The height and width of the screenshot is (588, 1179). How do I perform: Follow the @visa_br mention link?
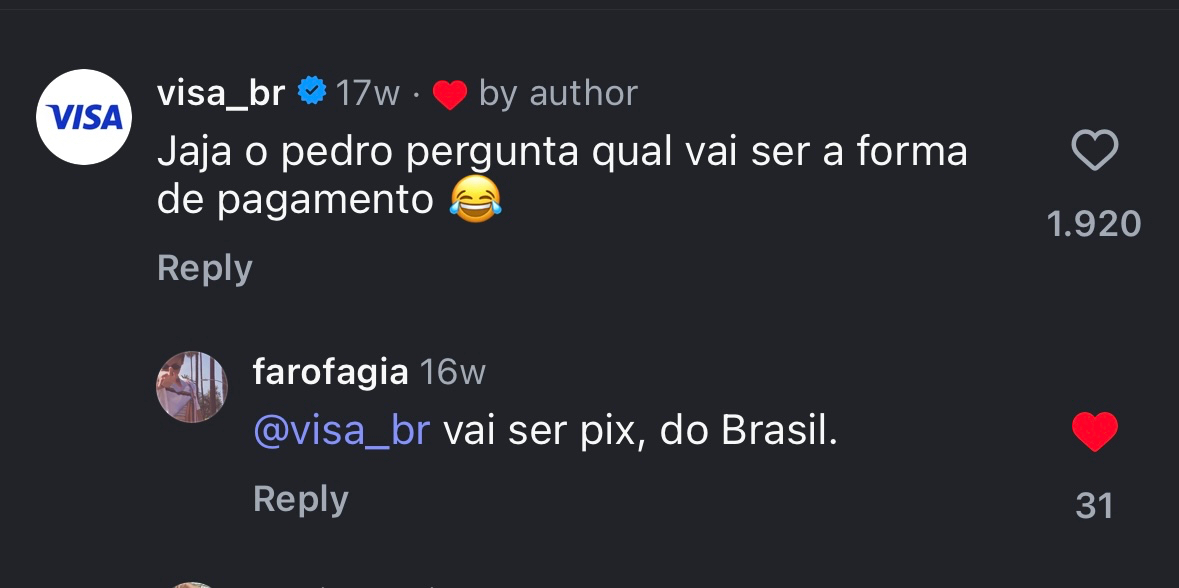[341, 431]
